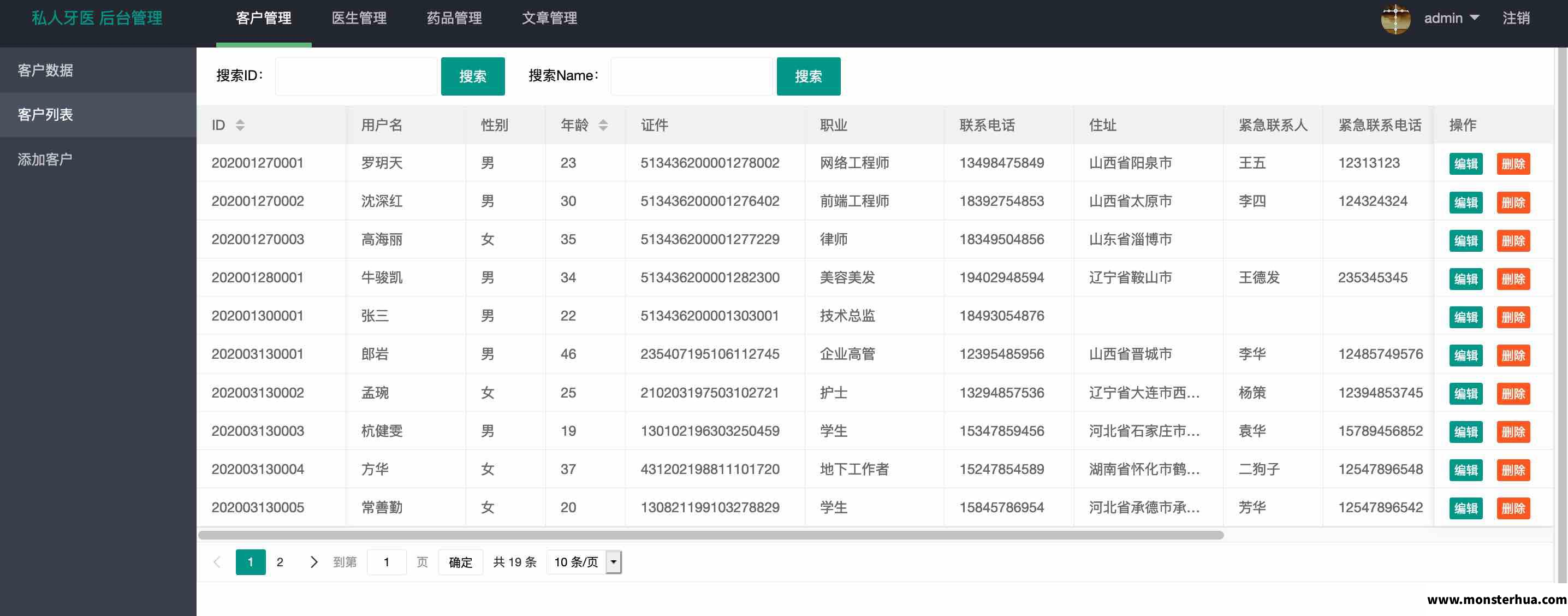1568x616 pixels.
Task: Delete customer 杭健雯 row
Action: pyautogui.click(x=1513, y=431)
